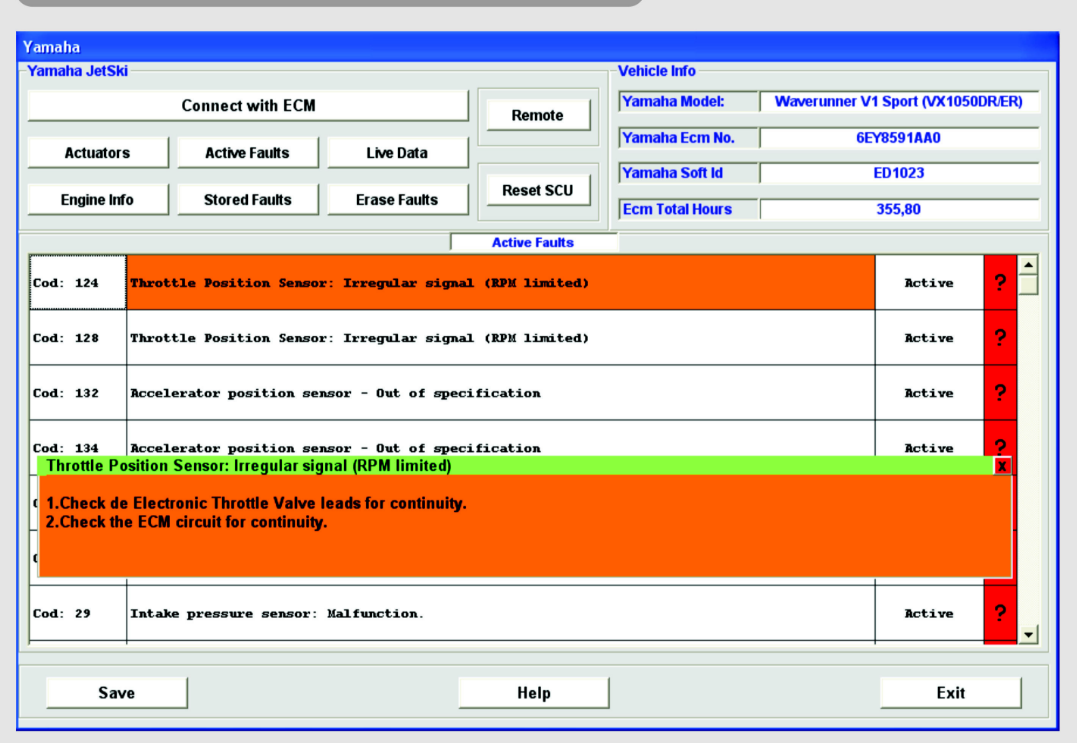
Task: Select the Cod: 29 cell
Action: 78,613
